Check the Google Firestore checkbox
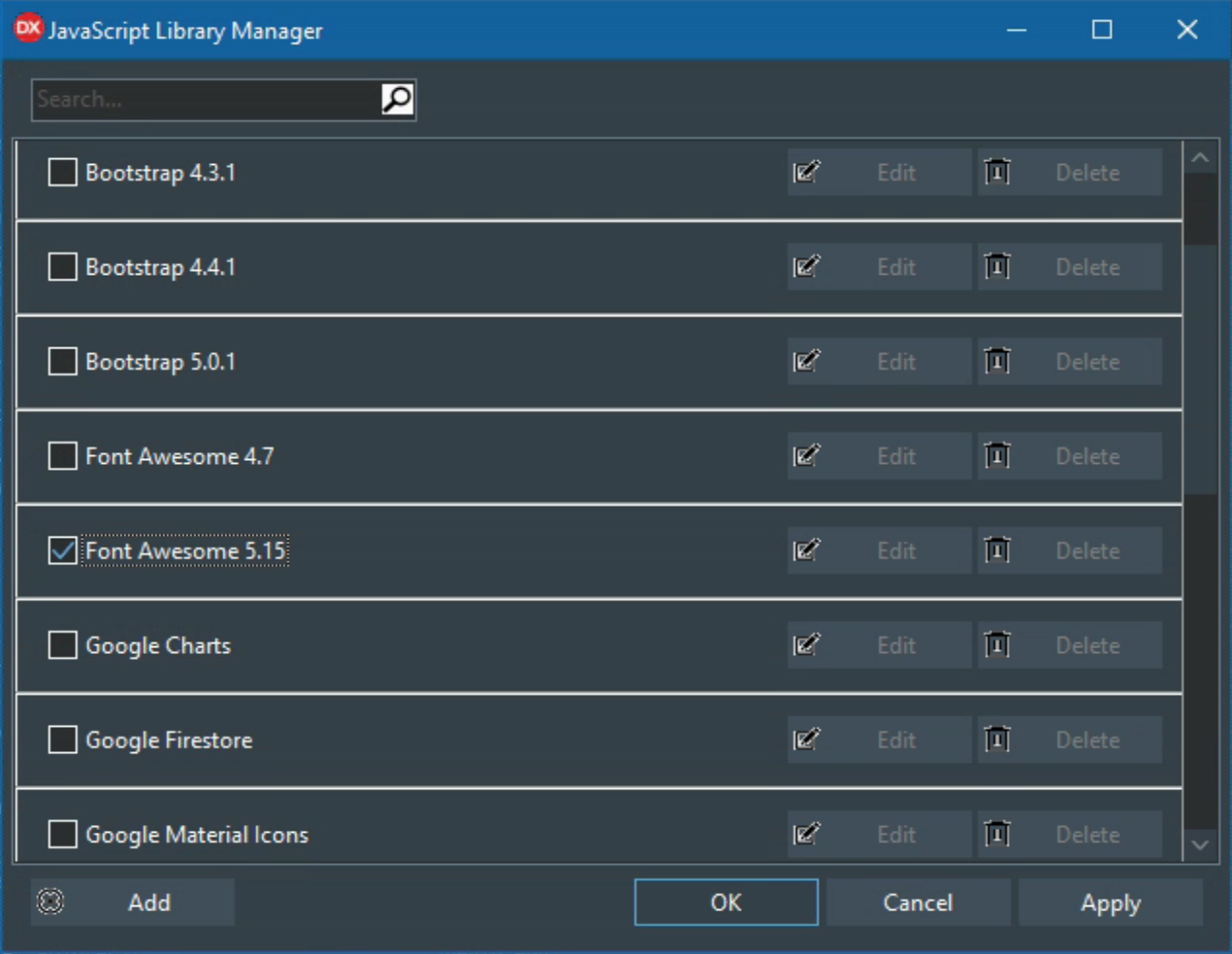 [x=62, y=740]
